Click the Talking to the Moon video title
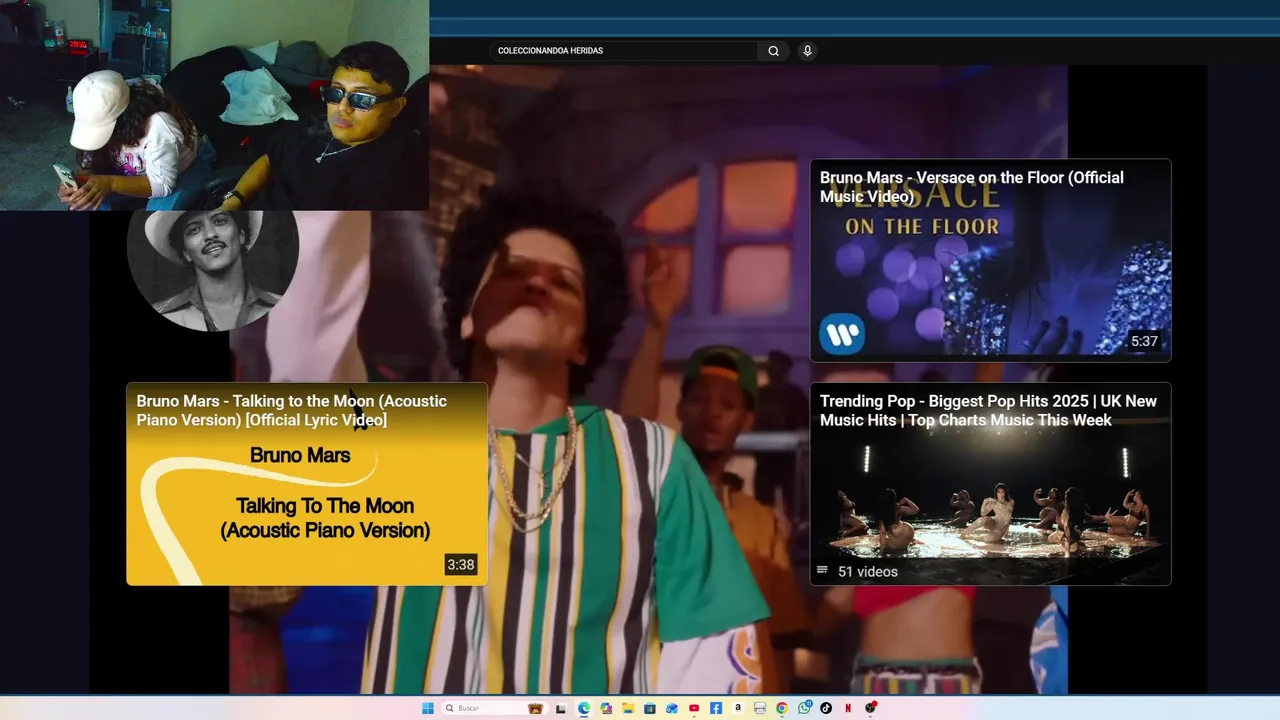 [292, 410]
